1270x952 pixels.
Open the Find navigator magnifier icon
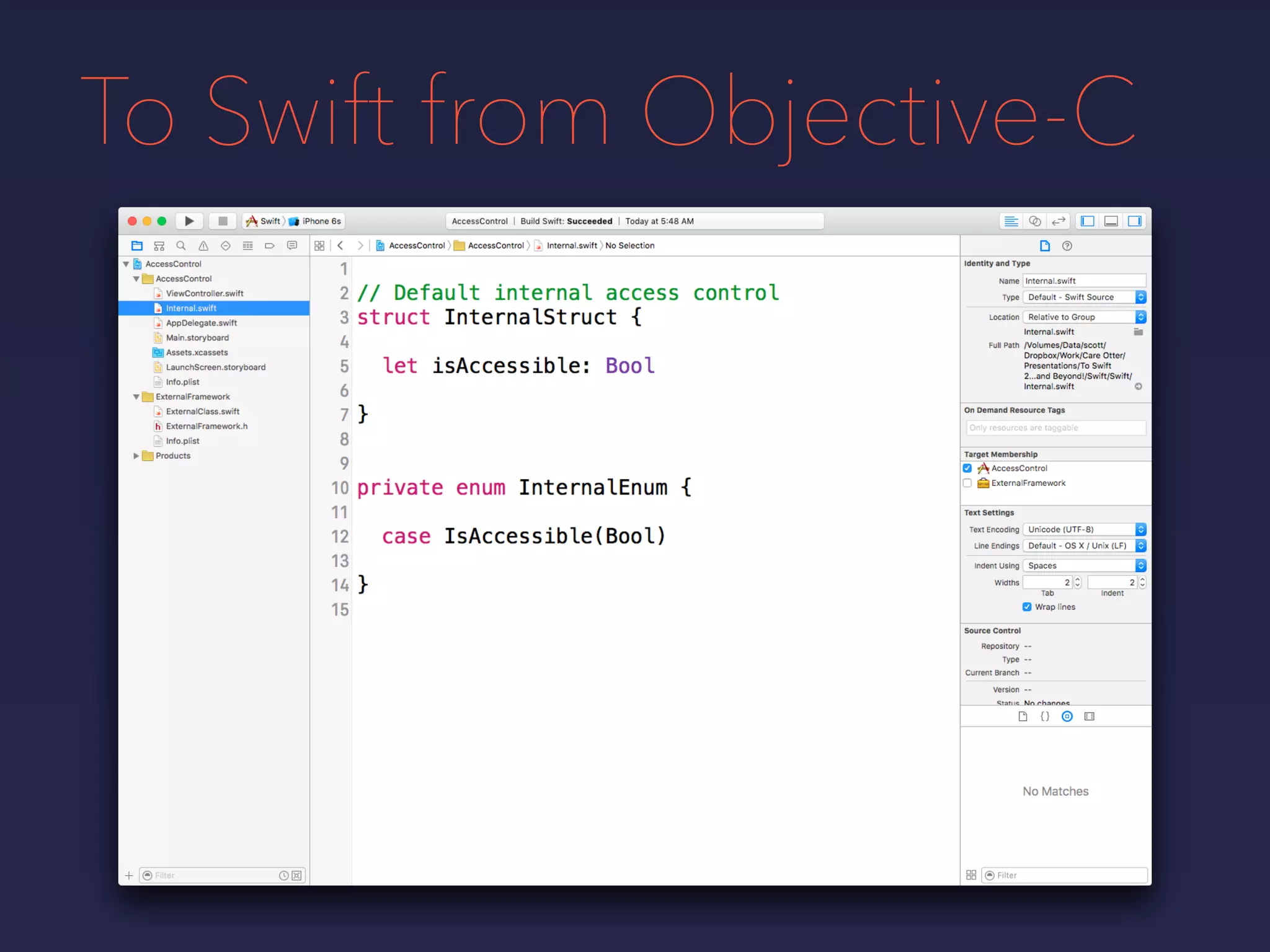click(181, 246)
